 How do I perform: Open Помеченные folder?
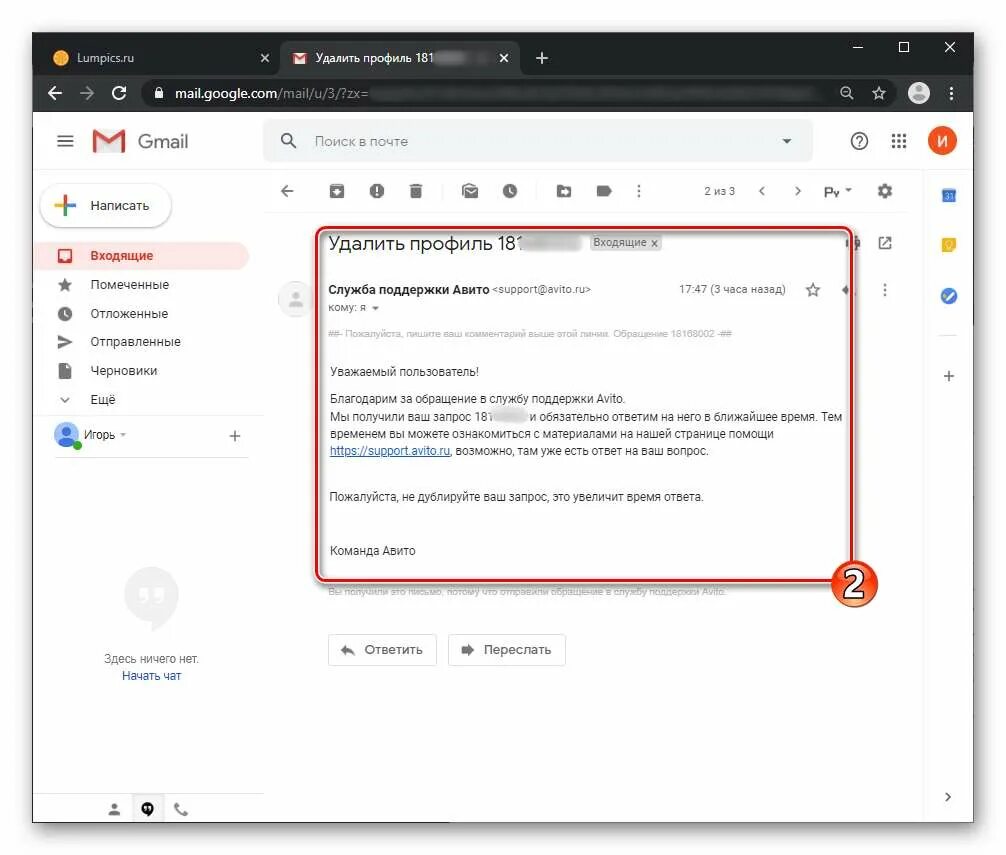(129, 285)
